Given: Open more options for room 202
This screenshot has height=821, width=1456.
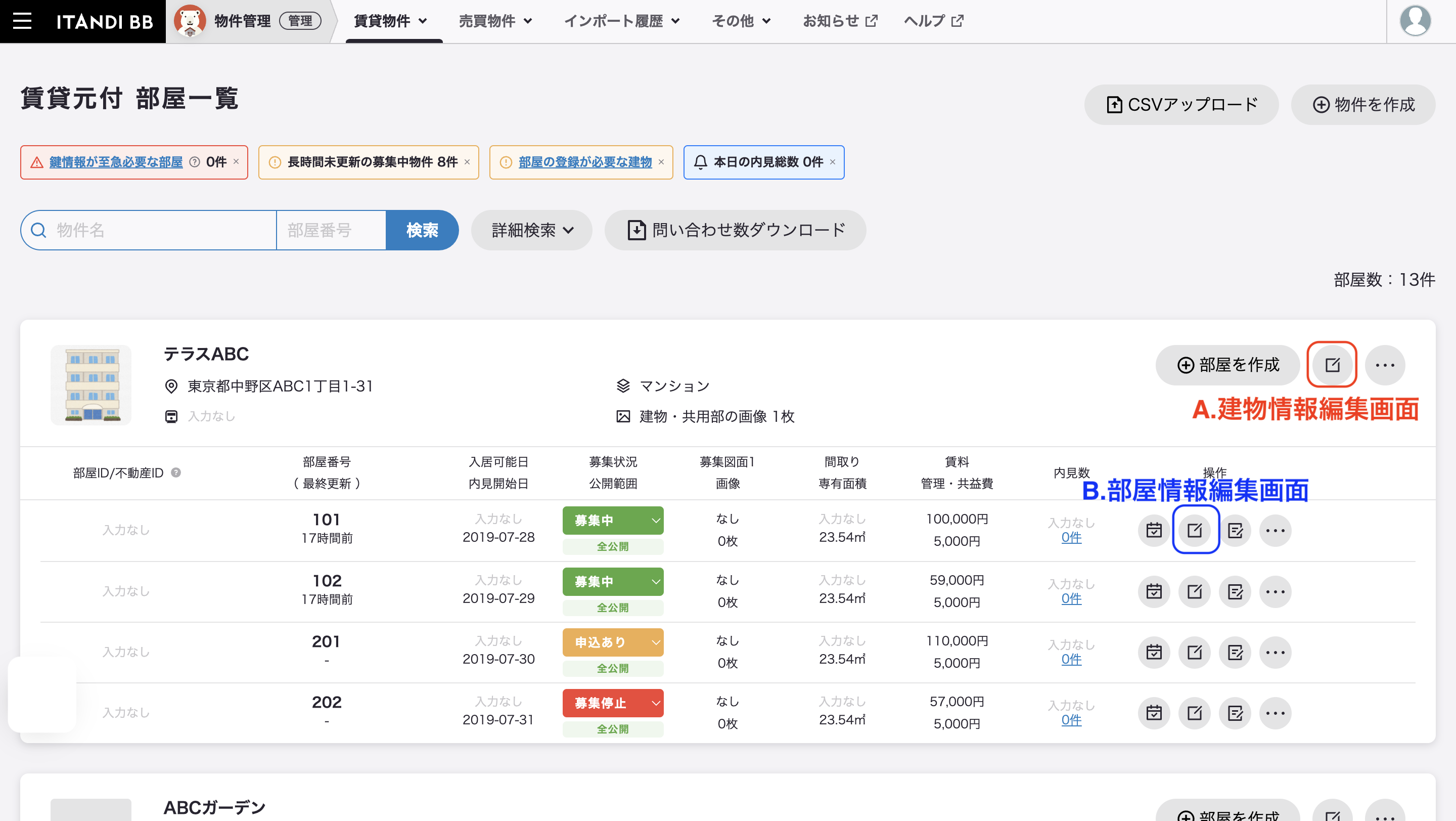Looking at the screenshot, I should point(1275,713).
